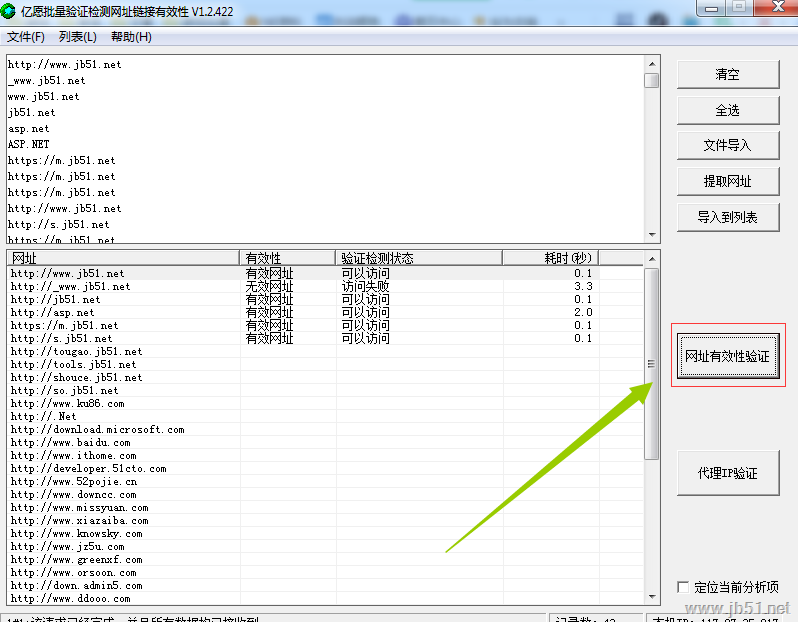Select the http://asp.net result row

pos(326,313)
